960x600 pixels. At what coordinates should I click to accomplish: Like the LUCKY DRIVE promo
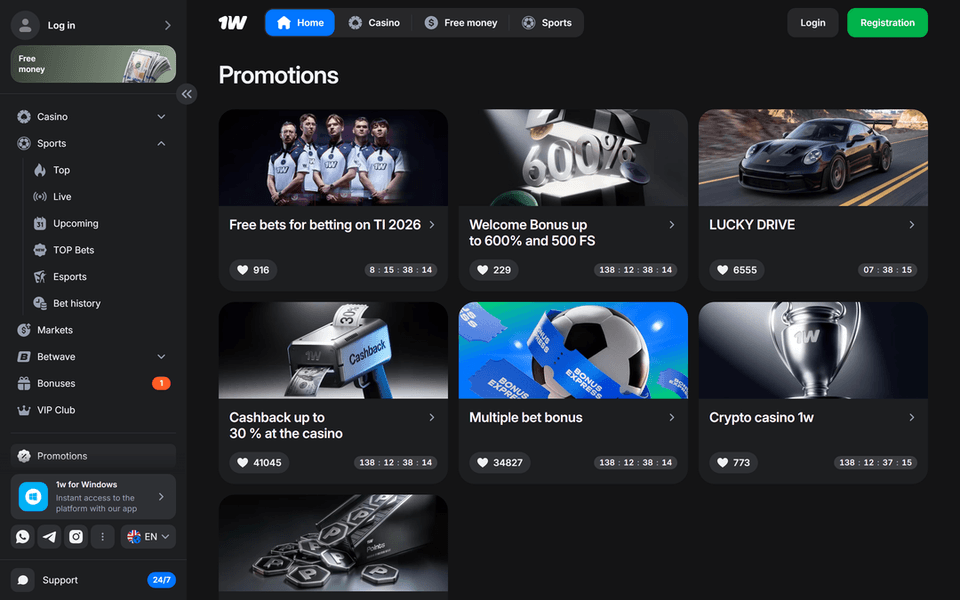click(737, 270)
